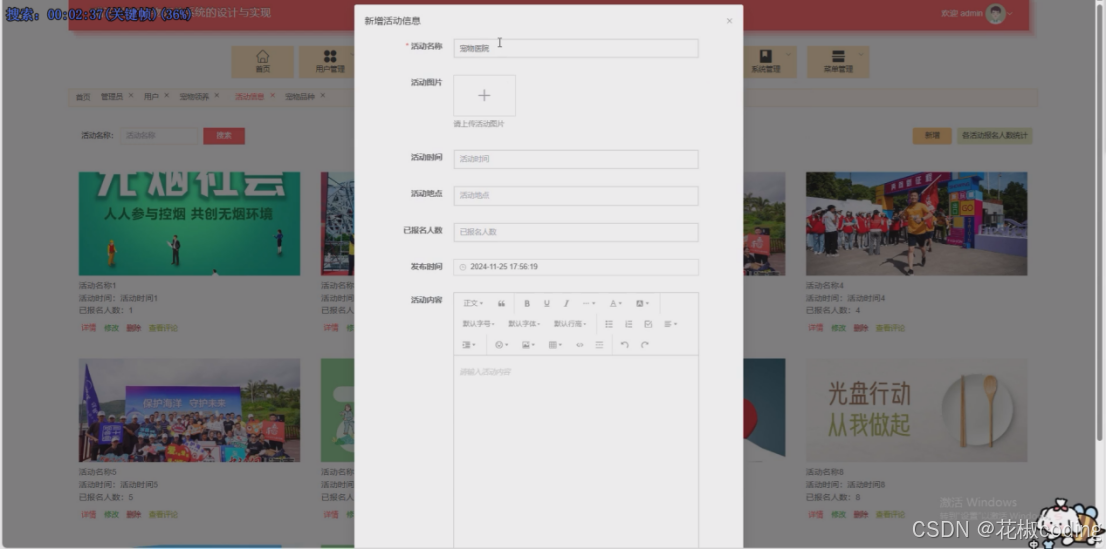Insert a numbered list
Image resolution: width=1106 pixels, height=550 pixels.
click(x=628, y=324)
